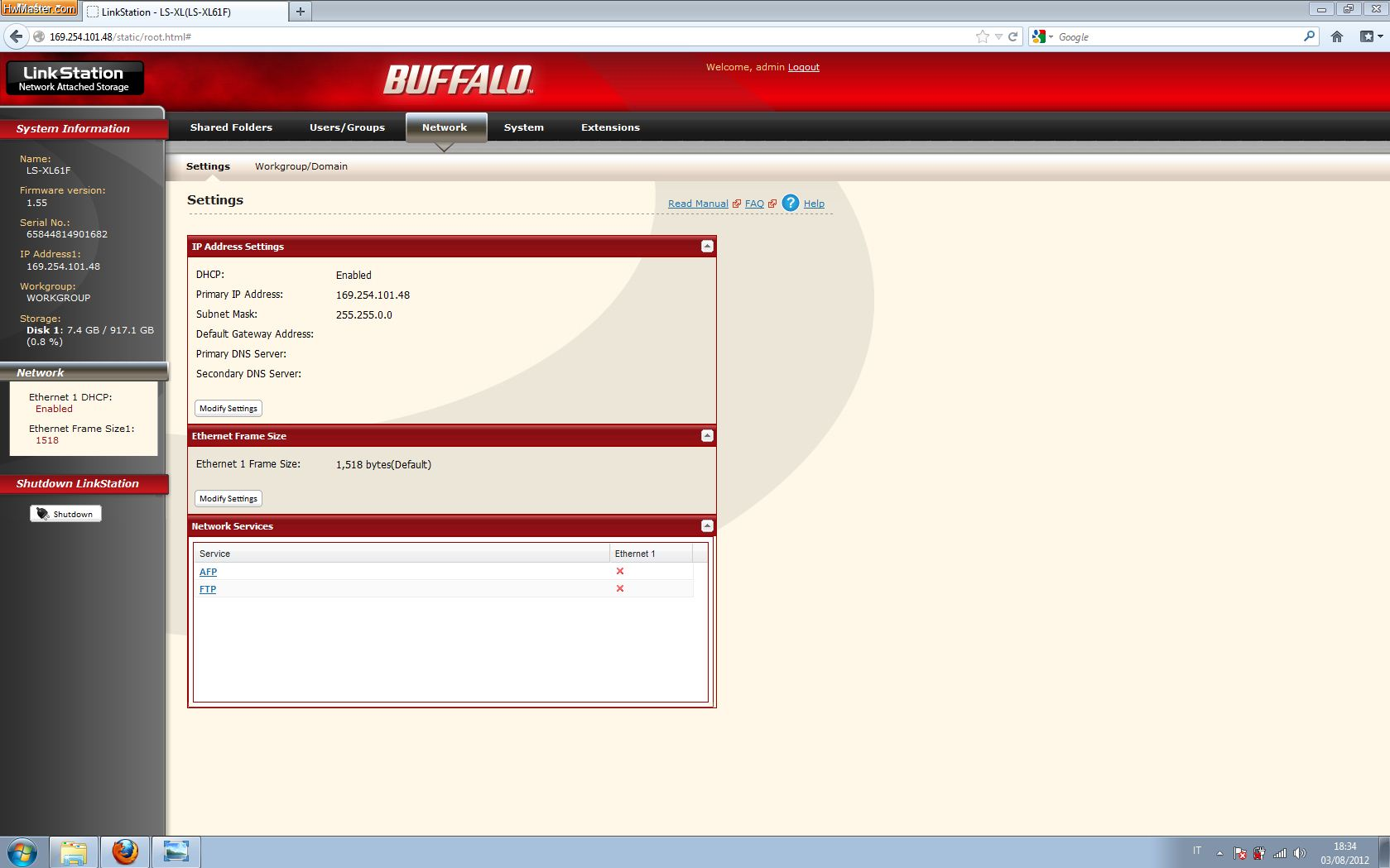
Task: Click Modify Settings under Ethernet Frame Size
Action: pyautogui.click(x=228, y=498)
